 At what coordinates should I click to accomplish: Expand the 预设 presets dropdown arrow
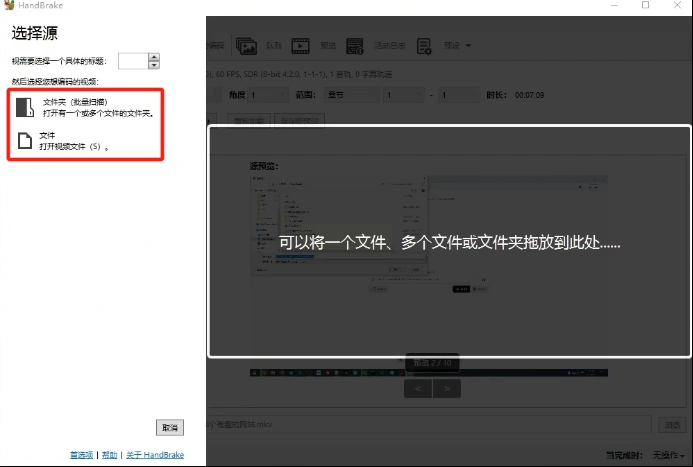[468, 46]
